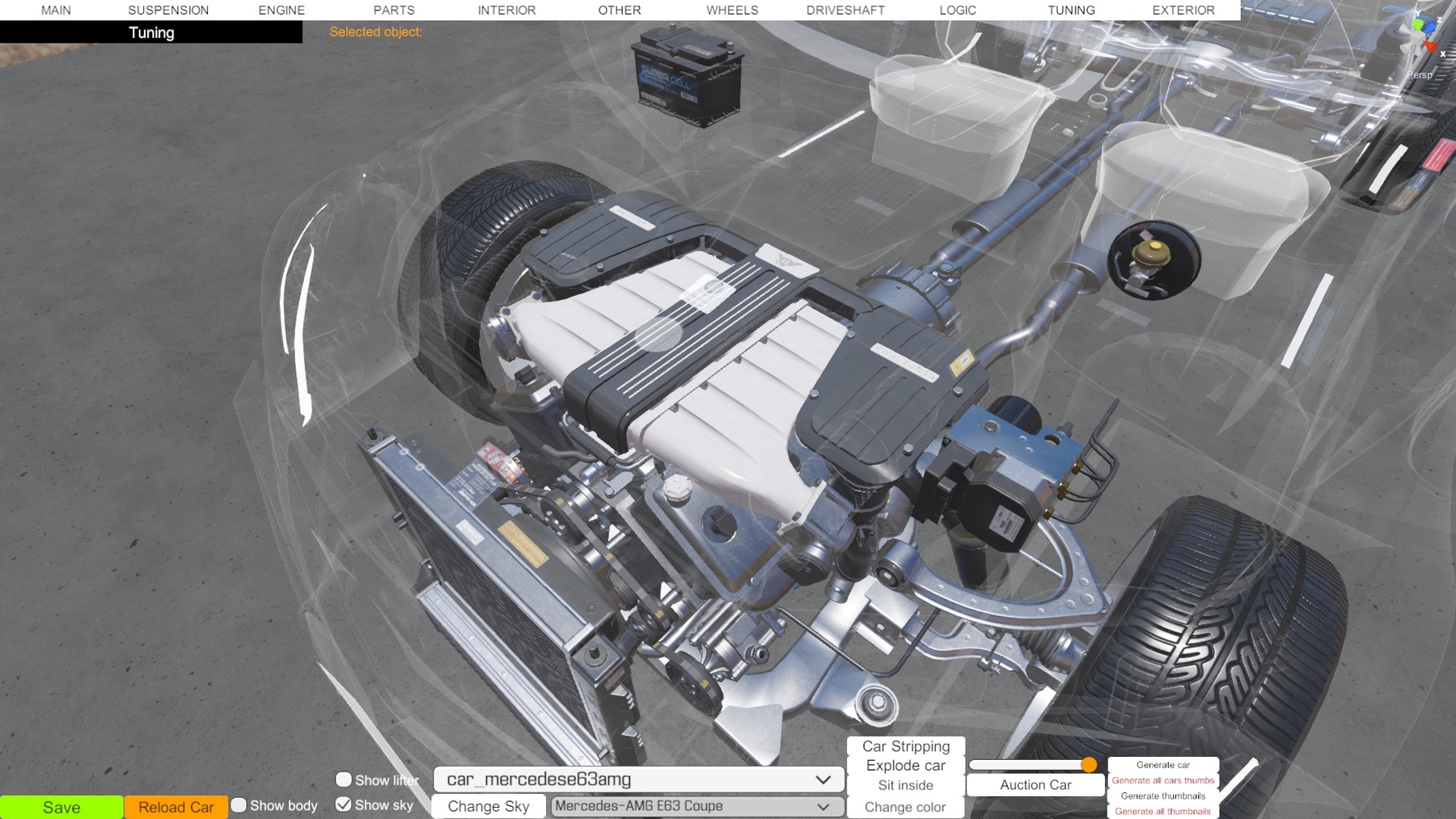Screen dimensions: 1456x819
Task: Click the red X-axis cone on the gizmo
Action: click(x=1432, y=47)
